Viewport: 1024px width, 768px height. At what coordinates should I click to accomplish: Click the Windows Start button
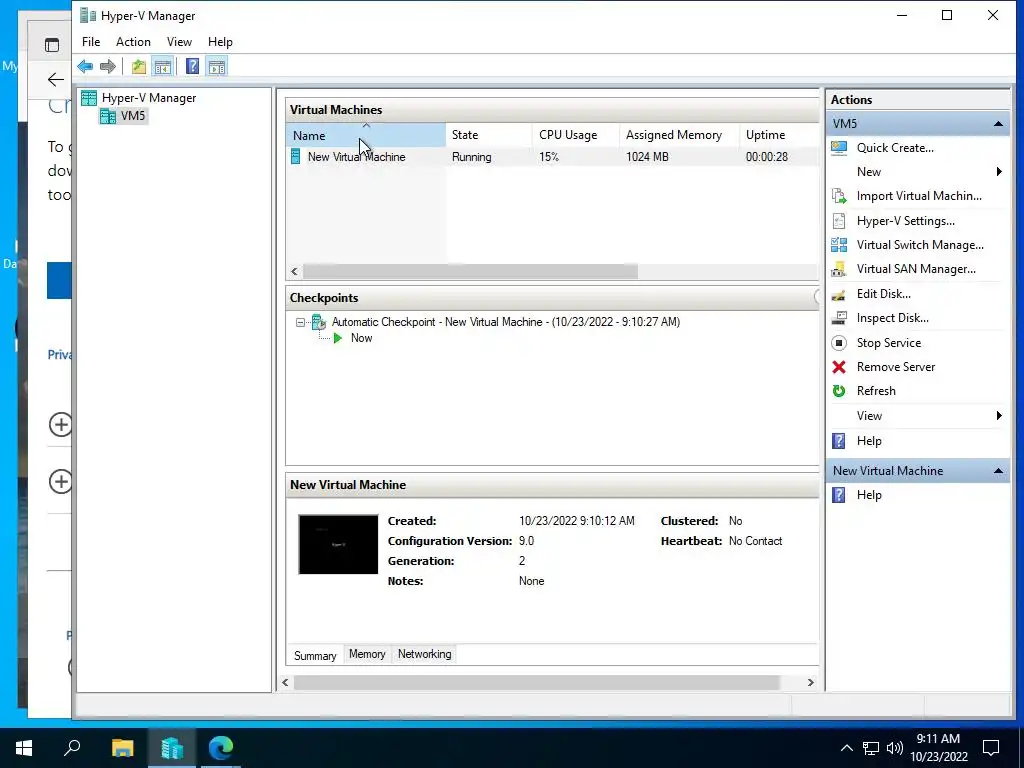(24, 748)
